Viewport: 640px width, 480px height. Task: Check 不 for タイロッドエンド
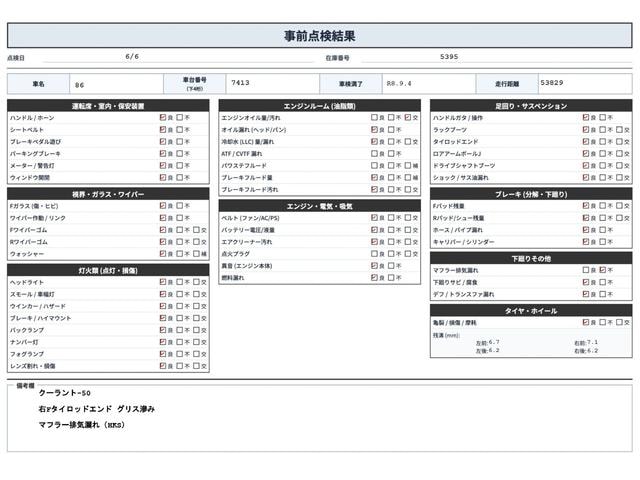602,142
